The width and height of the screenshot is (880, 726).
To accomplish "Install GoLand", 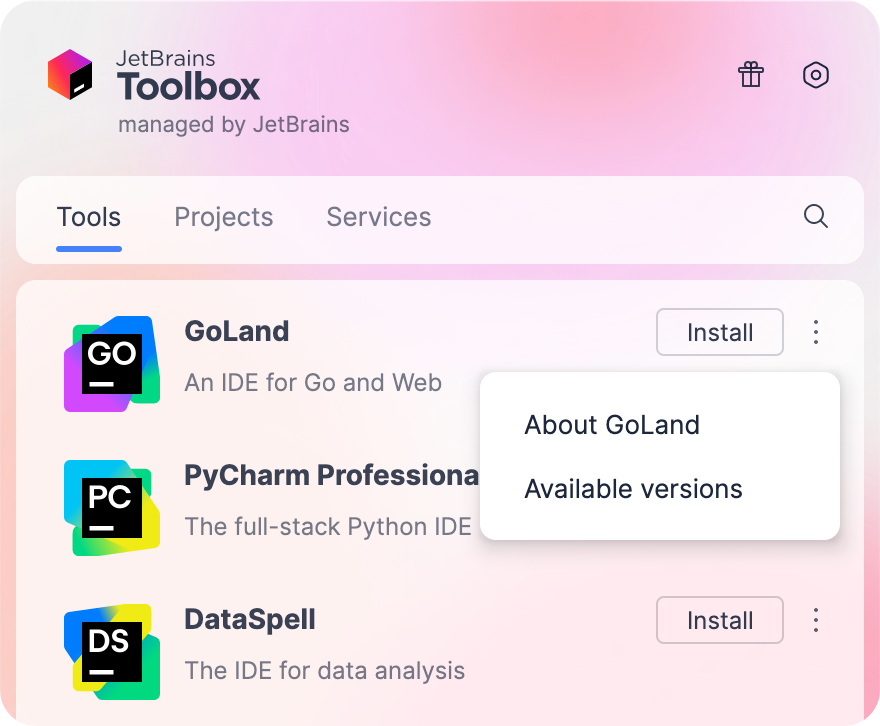I will (x=719, y=332).
